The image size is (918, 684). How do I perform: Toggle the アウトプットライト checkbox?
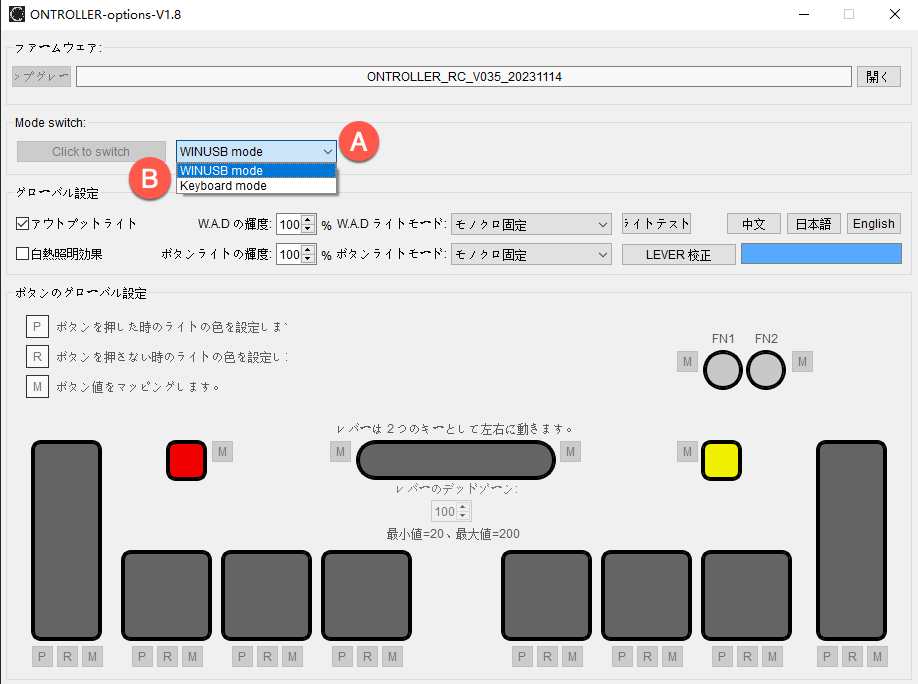(x=22, y=224)
